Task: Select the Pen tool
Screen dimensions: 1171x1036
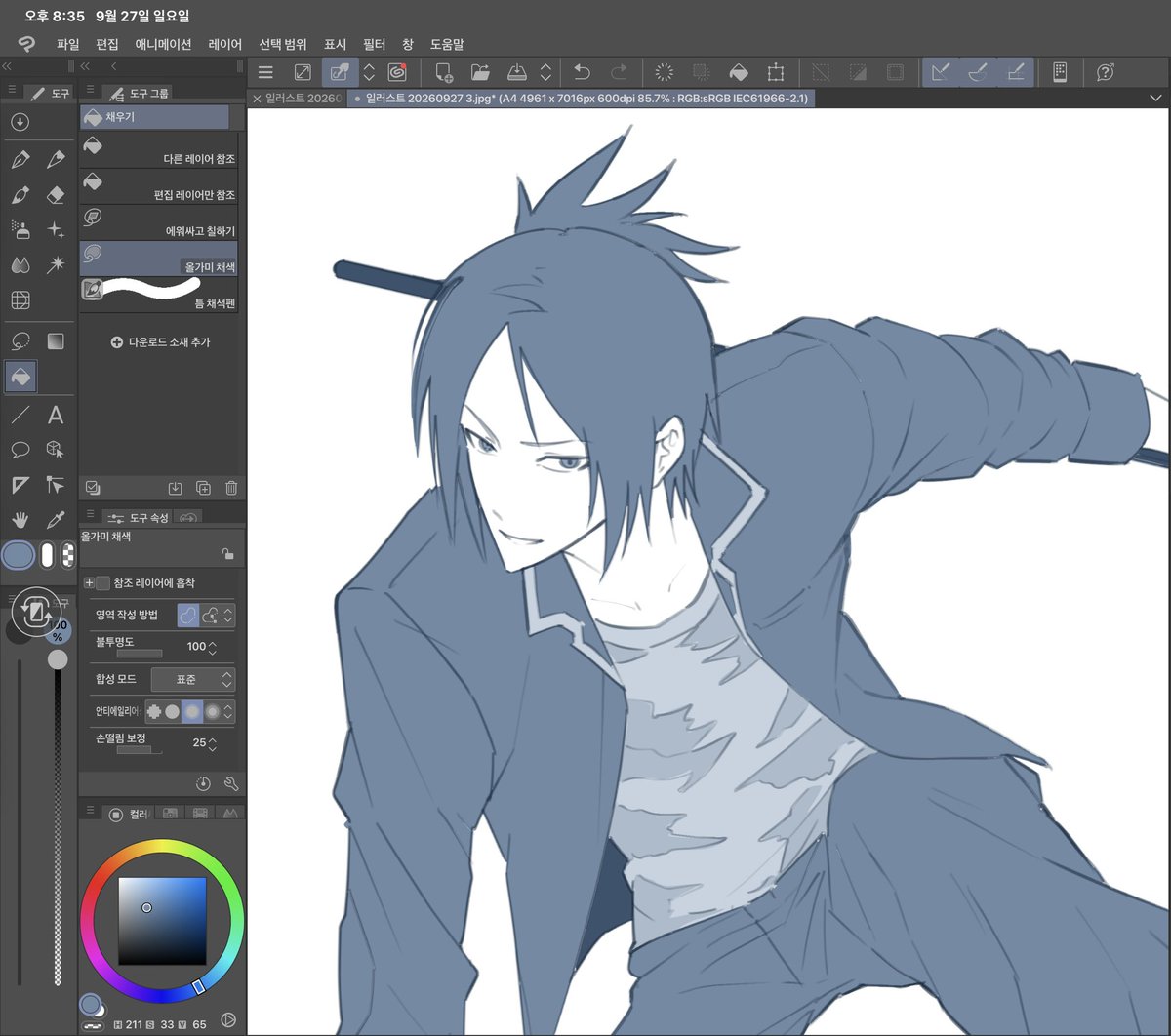Action: click(20, 159)
